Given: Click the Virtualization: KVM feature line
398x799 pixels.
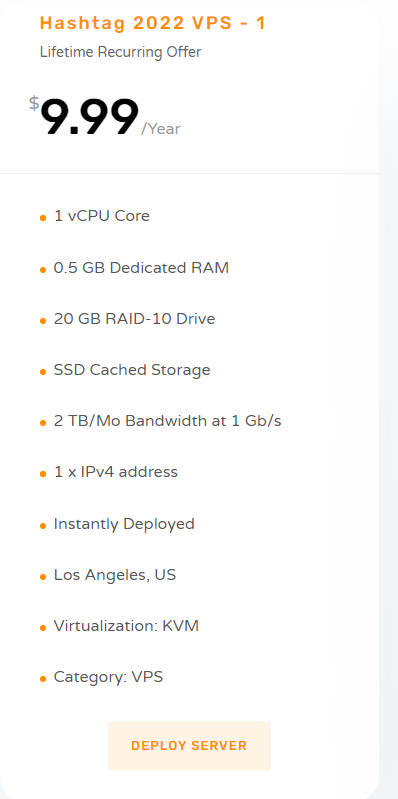Looking at the screenshot, I should pos(126,626).
